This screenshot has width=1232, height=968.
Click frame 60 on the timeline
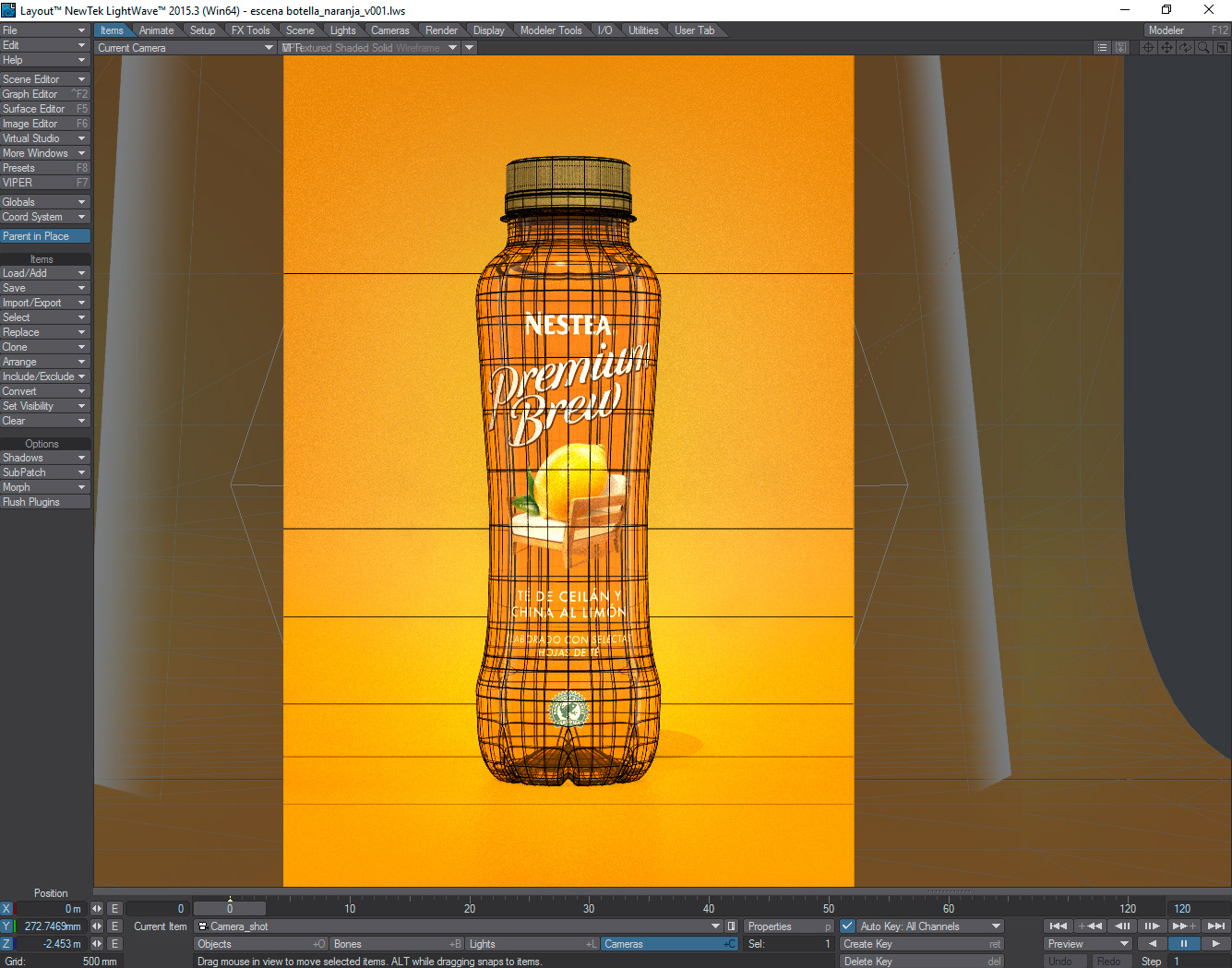tap(948, 908)
